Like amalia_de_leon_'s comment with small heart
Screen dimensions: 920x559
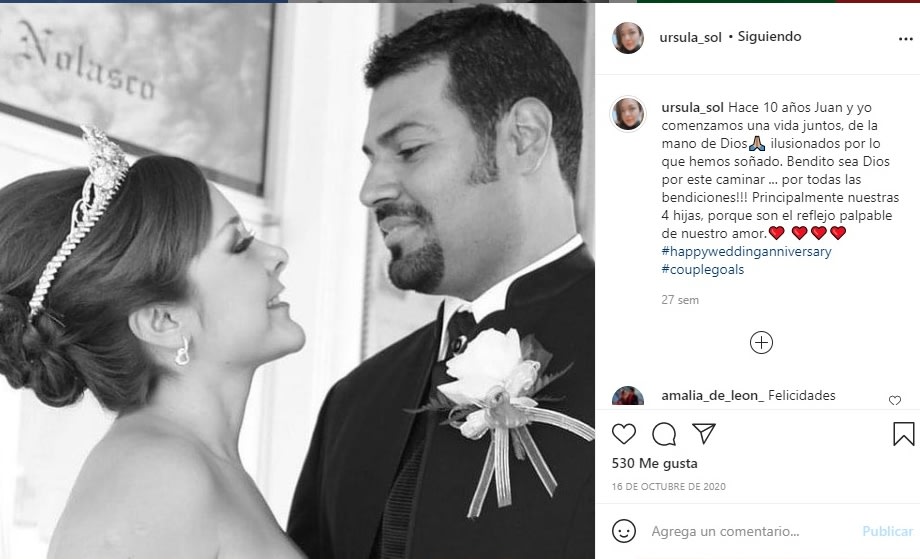pos(895,400)
